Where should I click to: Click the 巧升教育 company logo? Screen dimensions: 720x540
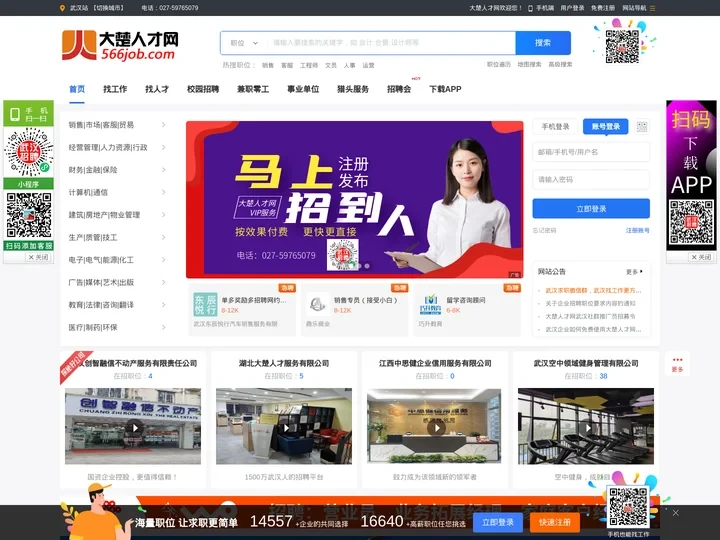[x=430, y=304]
